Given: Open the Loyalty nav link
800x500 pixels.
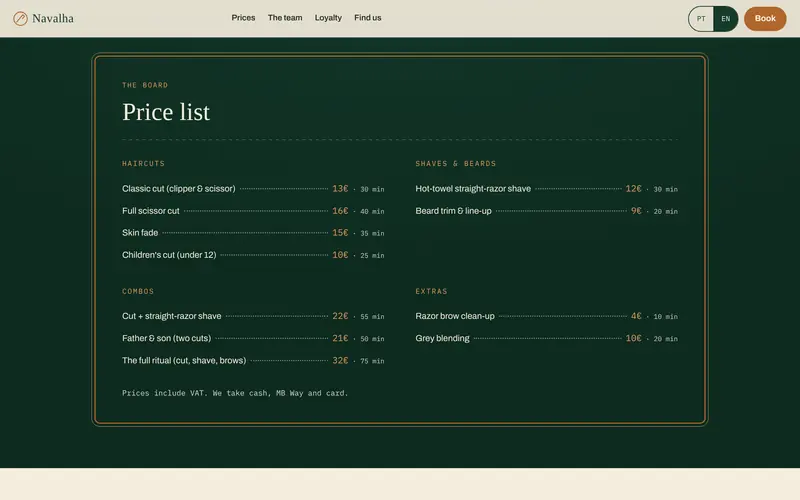Looking at the screenshot, I should pos(328,18).
